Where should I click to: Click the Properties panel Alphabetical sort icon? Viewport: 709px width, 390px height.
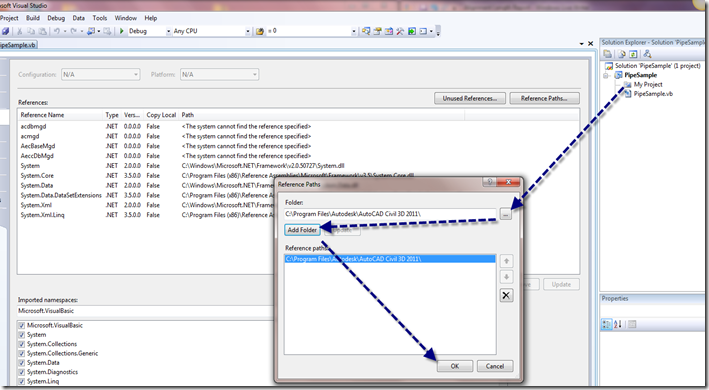tap(618, 324)
